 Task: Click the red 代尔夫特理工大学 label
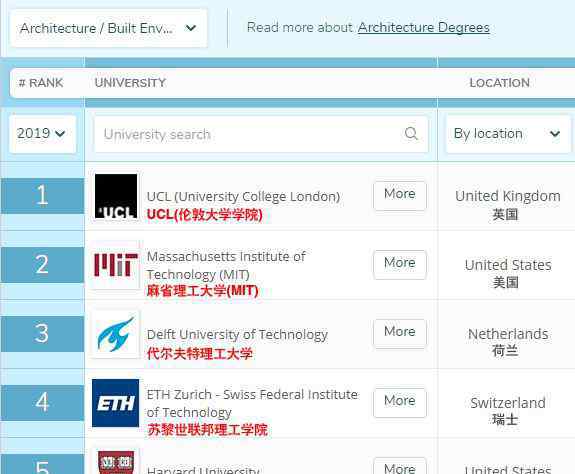click(200, 354)
